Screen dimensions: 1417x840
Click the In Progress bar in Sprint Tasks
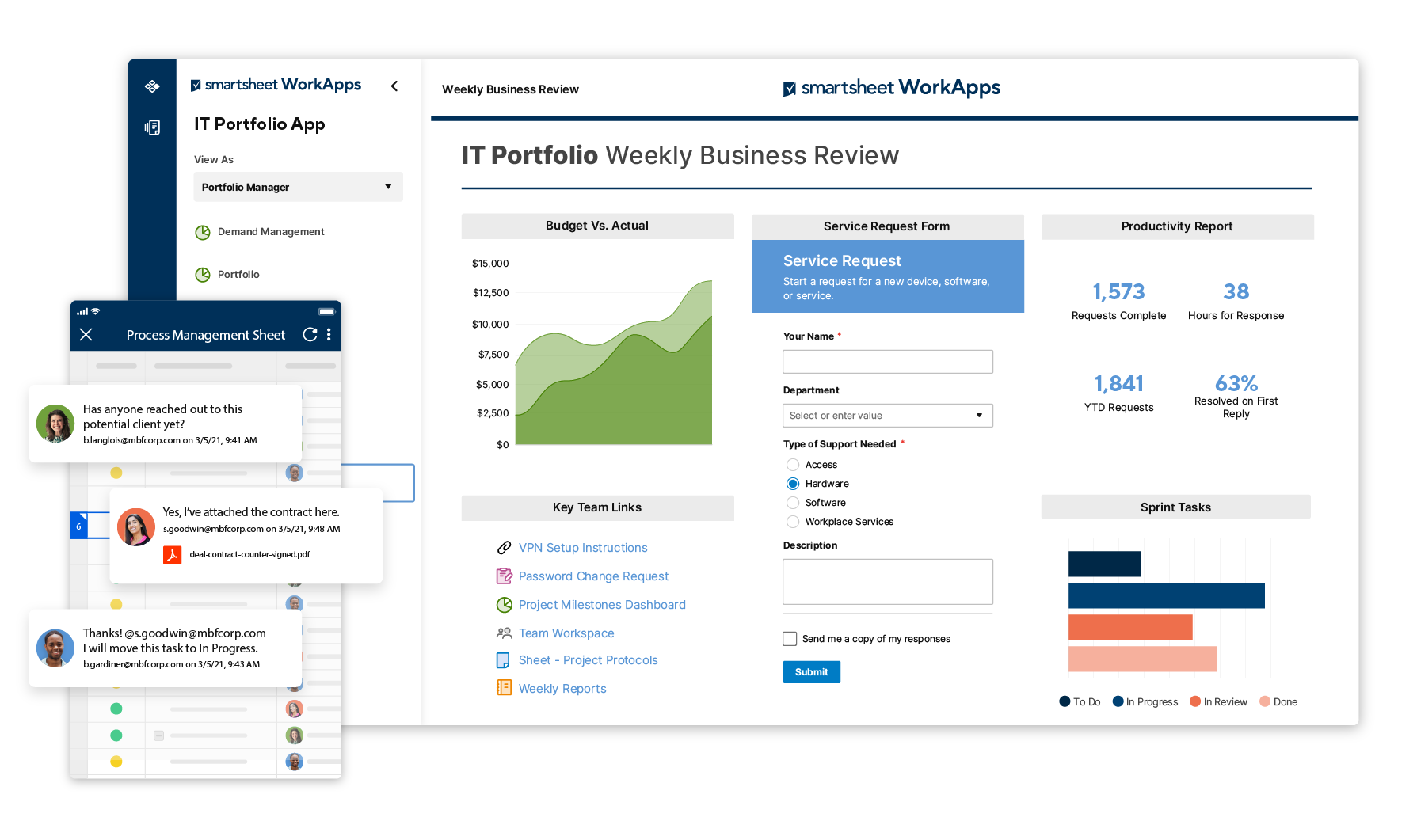(x=1166, y=595)
